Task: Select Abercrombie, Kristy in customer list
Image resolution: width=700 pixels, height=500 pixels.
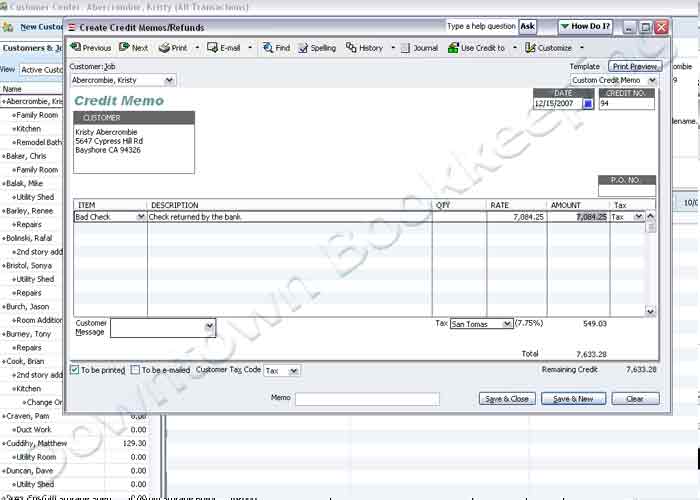Action: tap(32, 101)
